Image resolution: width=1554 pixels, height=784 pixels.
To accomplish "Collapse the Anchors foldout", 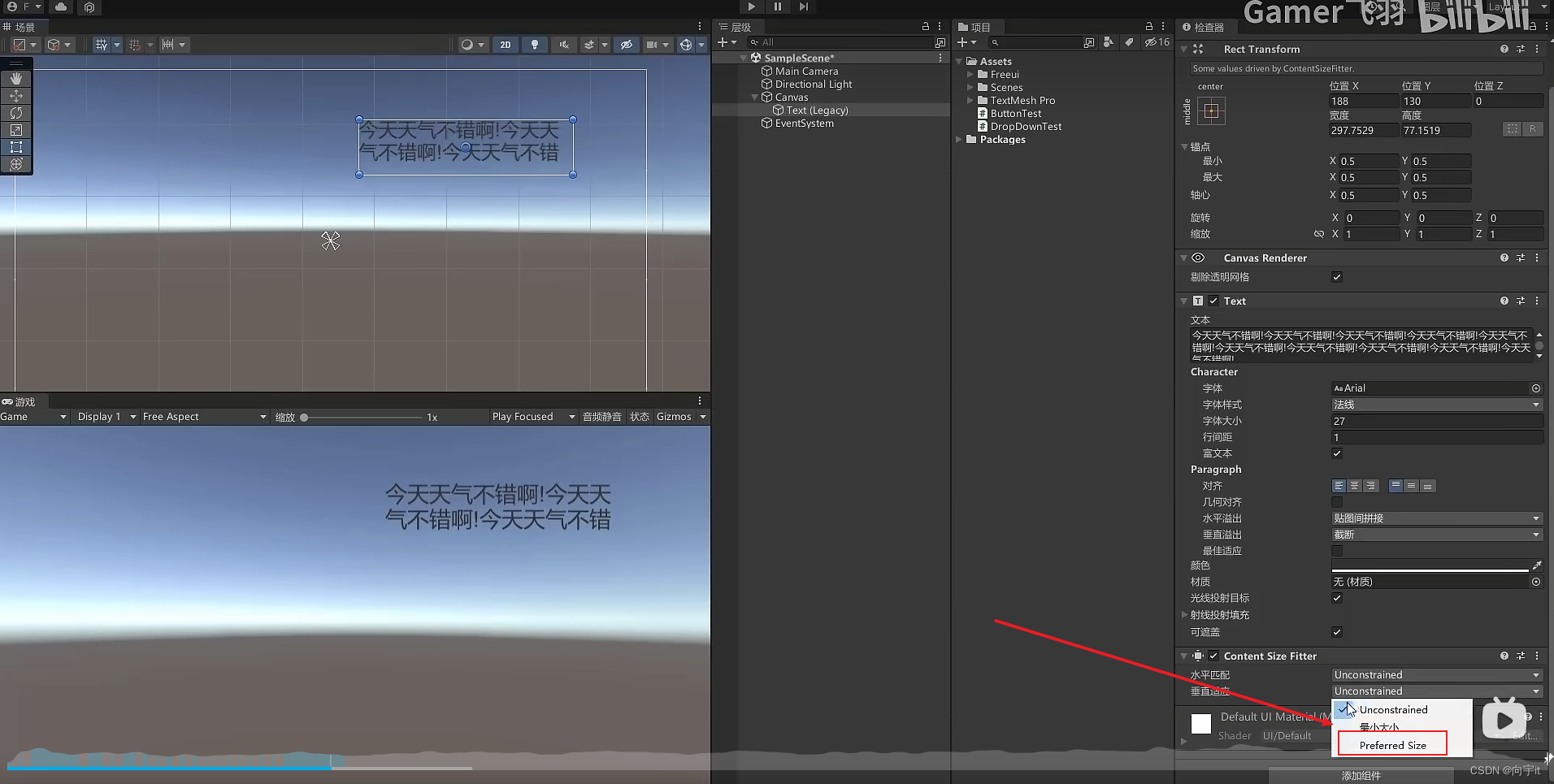I will coord(1184,147).
